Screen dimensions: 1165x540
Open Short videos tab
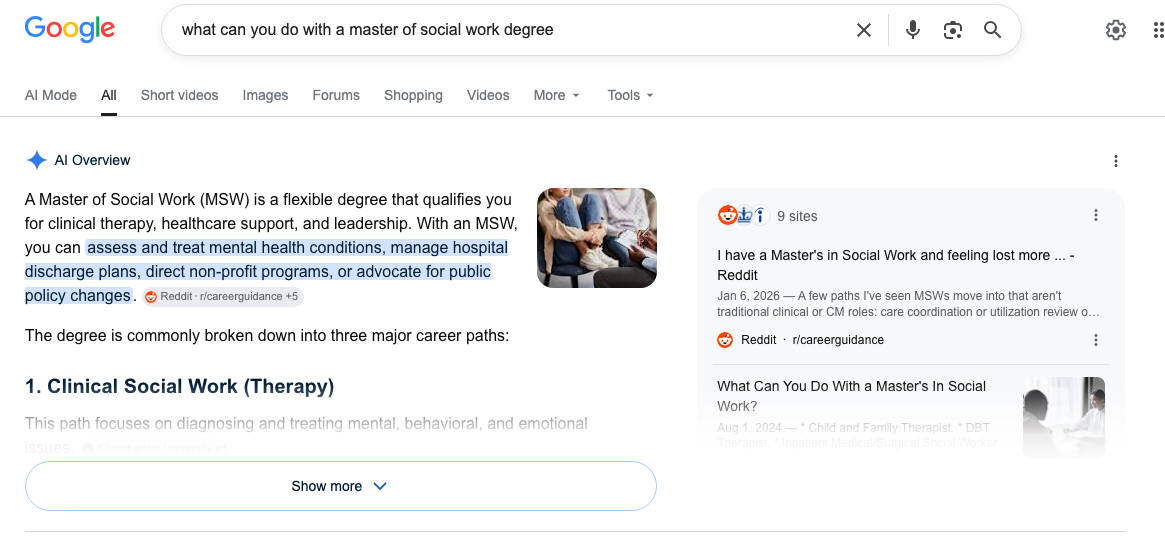tap(180, 95)
